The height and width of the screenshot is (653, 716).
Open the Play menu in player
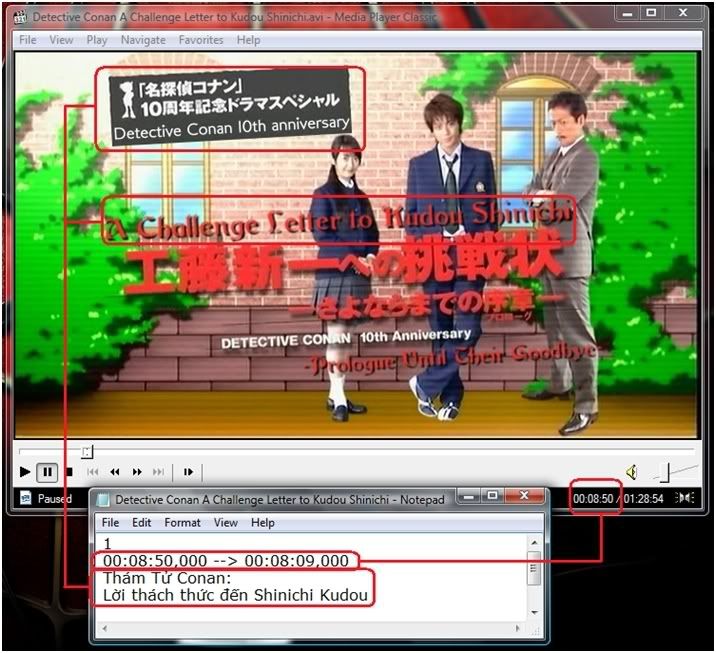point(97,40)
